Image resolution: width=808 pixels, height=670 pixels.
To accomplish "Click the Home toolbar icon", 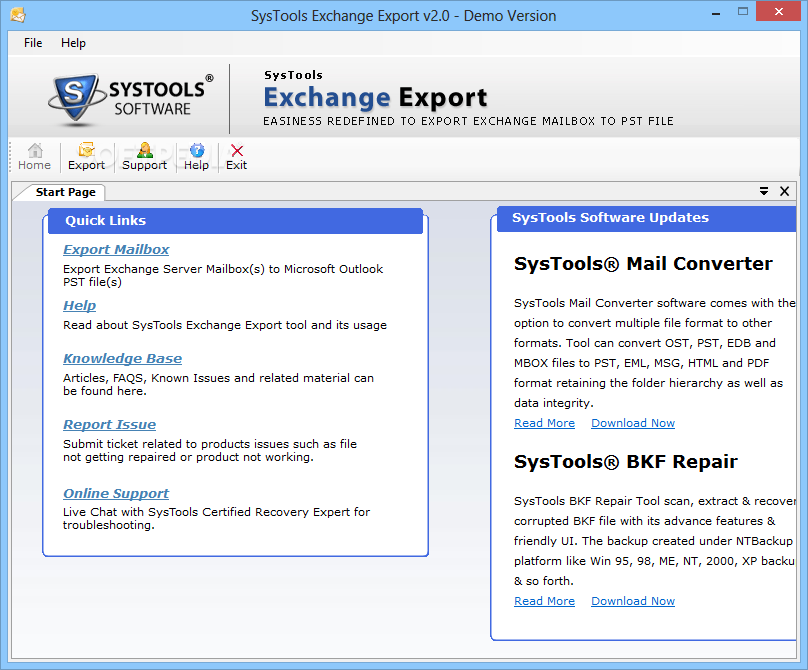I will [x=35, y=157].
